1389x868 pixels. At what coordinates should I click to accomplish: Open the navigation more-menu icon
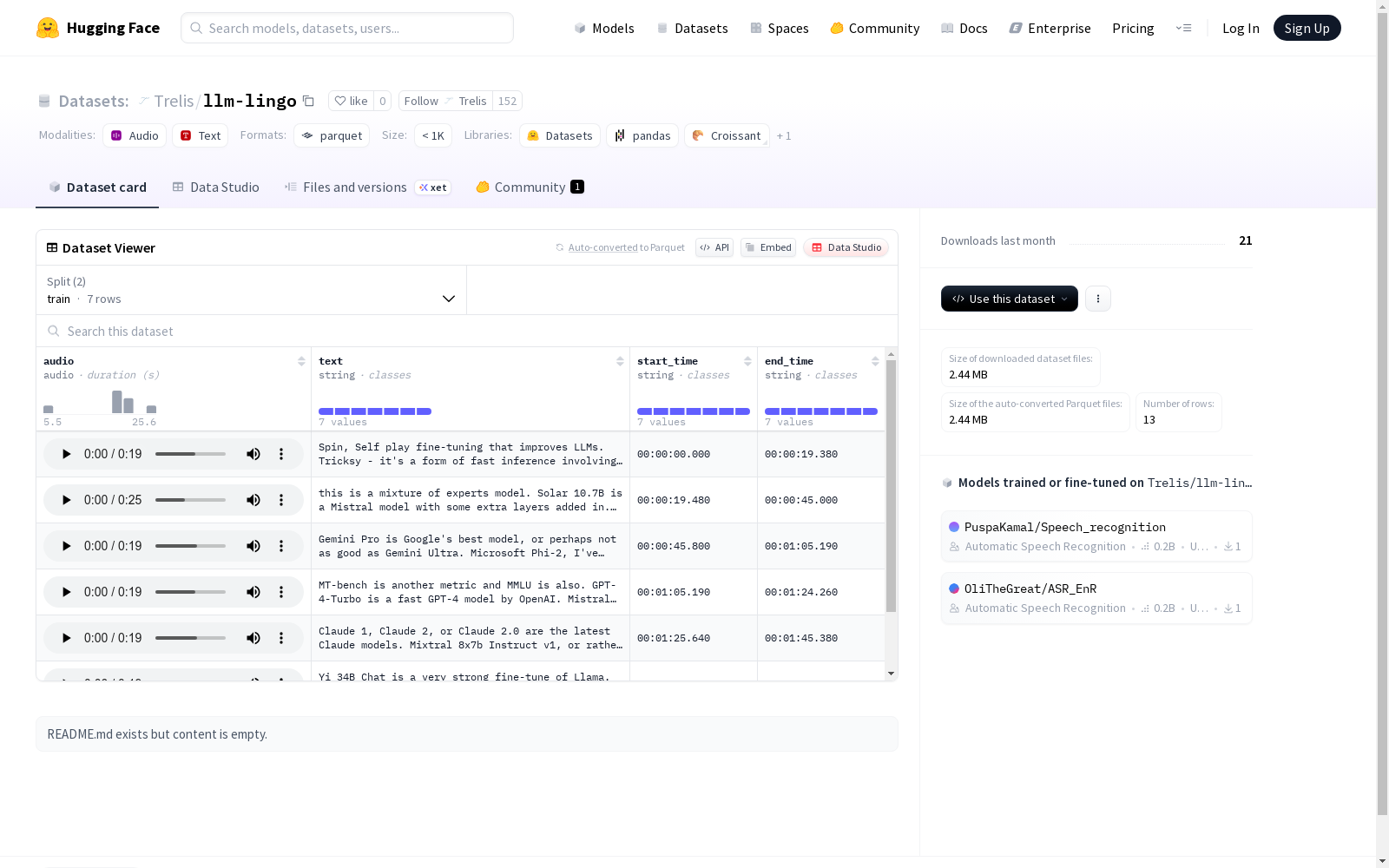(1183, 28)
